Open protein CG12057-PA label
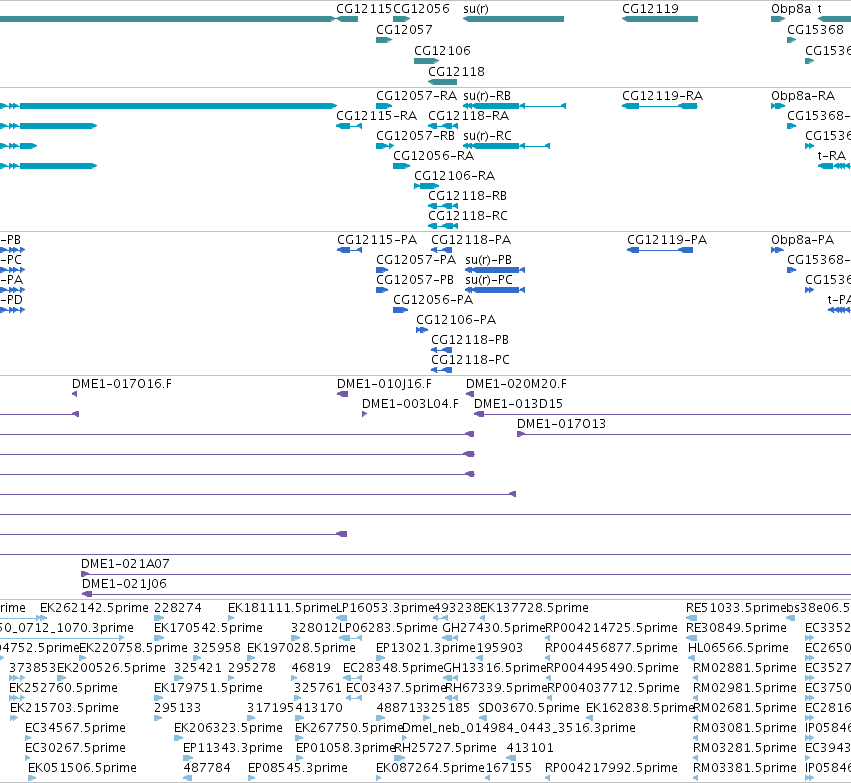Viewport: 851px width, 783px height. (x=416, y=260)
